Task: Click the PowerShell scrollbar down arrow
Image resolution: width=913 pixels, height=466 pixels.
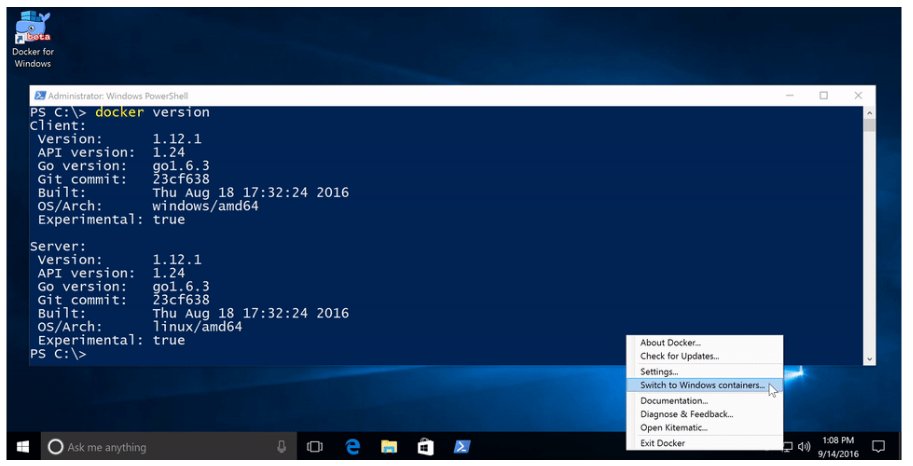Action: [x=869, y=359]
